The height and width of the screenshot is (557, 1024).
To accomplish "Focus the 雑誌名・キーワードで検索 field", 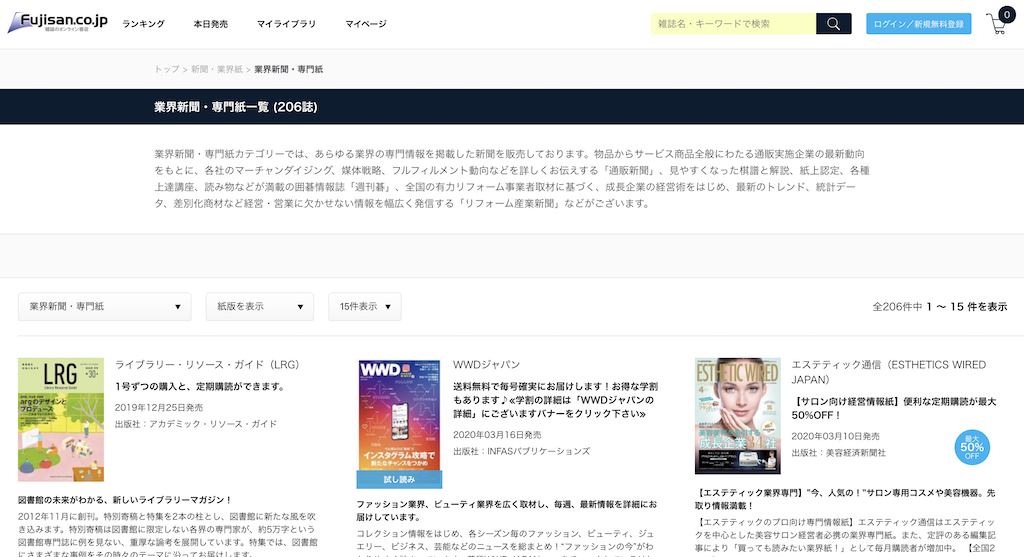I will point(733,24).
